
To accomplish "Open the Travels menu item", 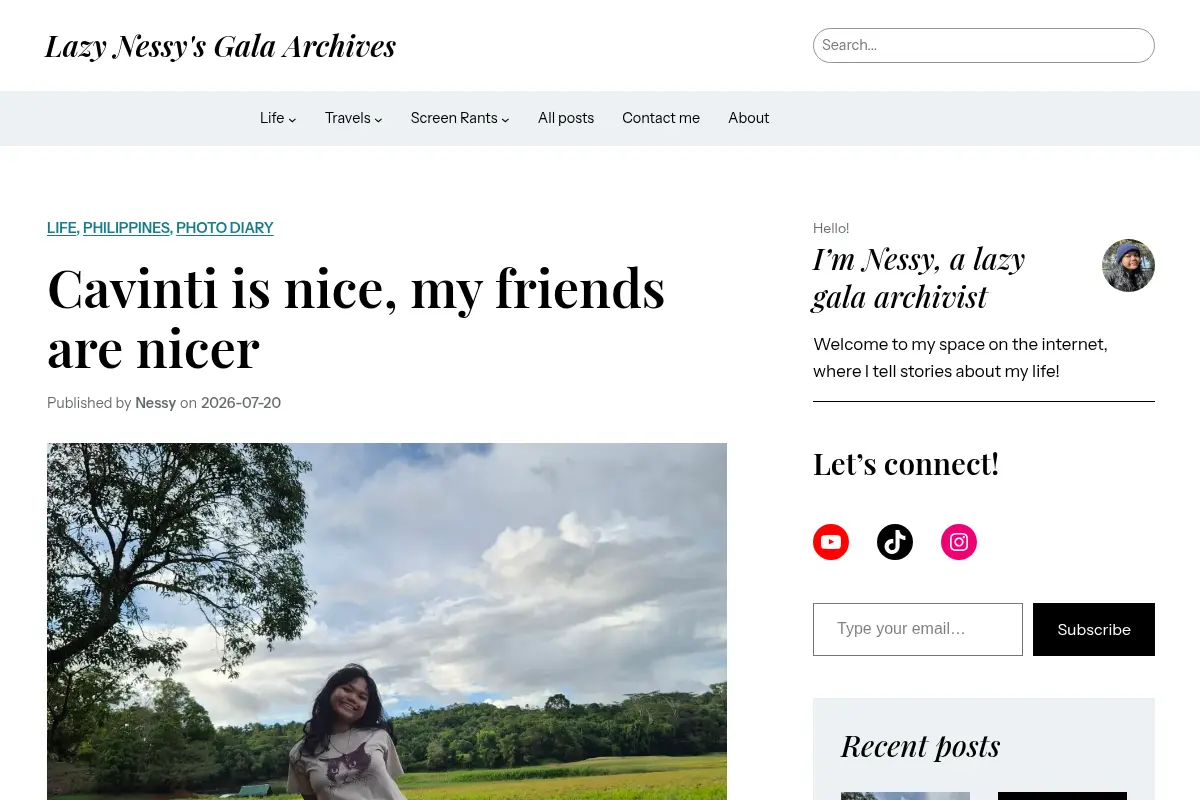I will click(348, 118).
